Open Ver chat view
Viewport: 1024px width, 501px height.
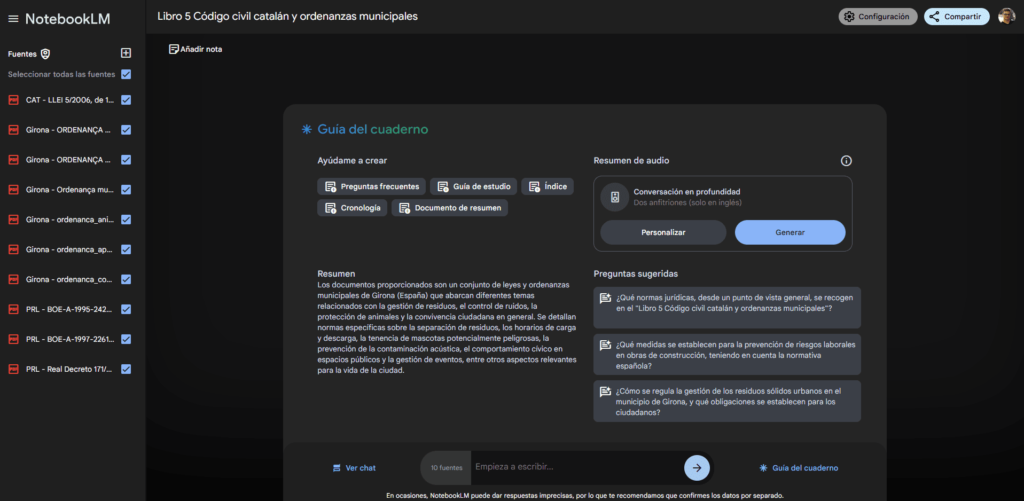(x=354, y=468)
